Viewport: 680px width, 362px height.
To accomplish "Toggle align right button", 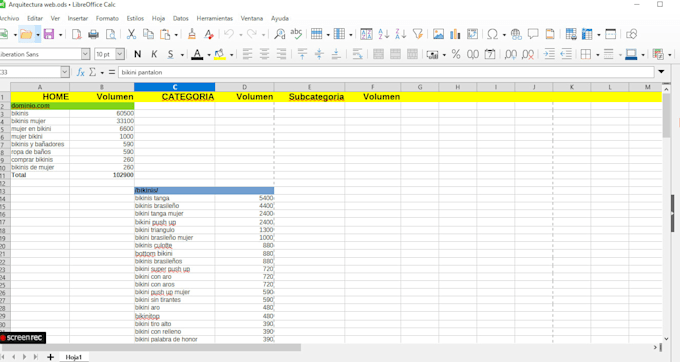I will click(281, 54).
